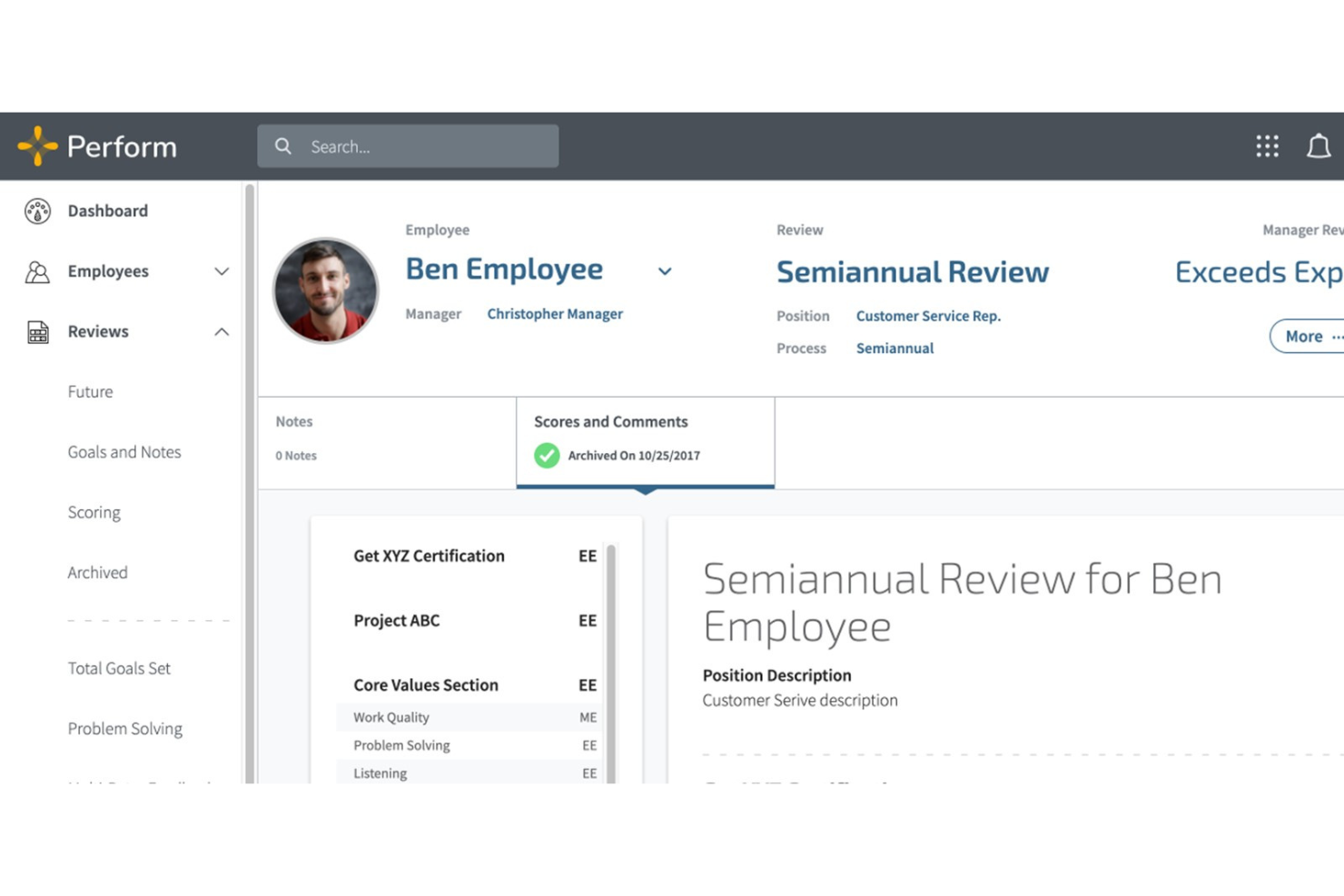
Task: Click the More button
Action: (1307, 336)
